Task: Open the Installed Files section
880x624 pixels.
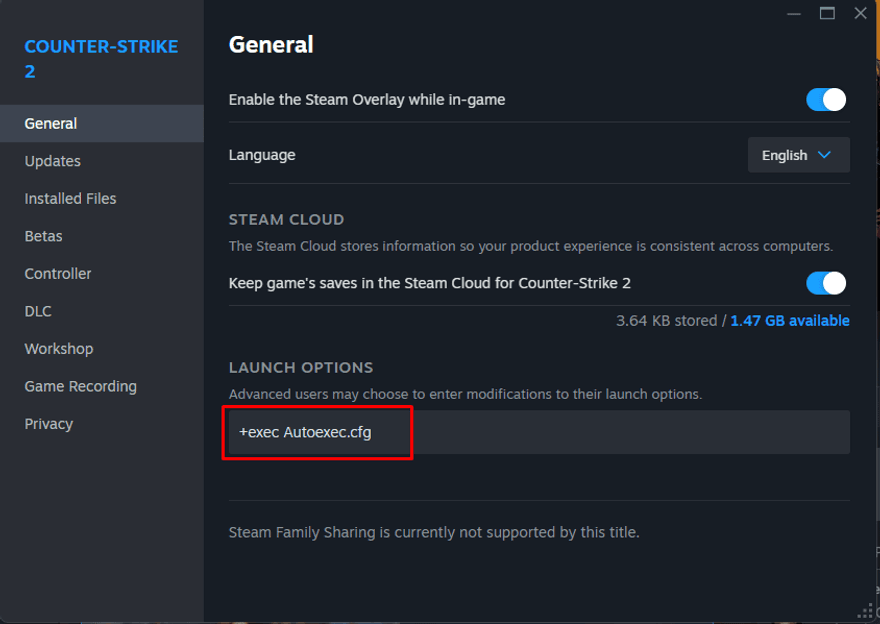Action: (70, 198)
